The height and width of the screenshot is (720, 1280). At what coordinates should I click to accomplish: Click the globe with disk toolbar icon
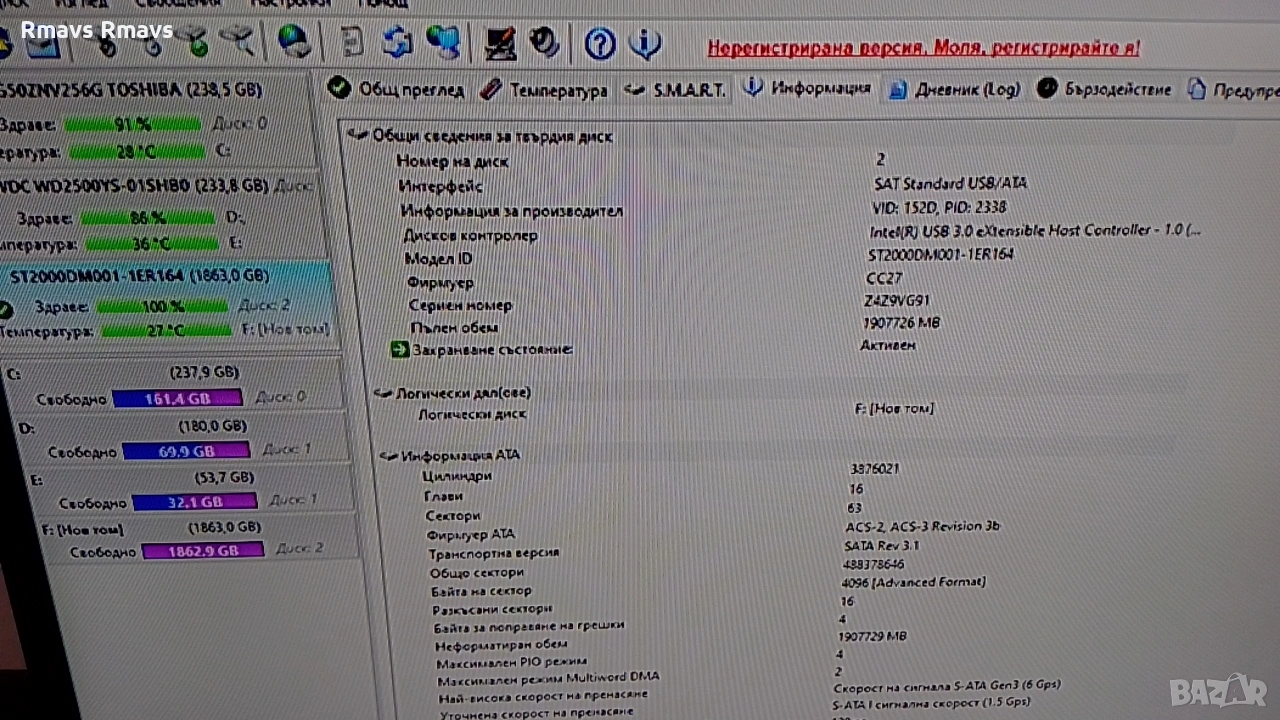point(294,41)
